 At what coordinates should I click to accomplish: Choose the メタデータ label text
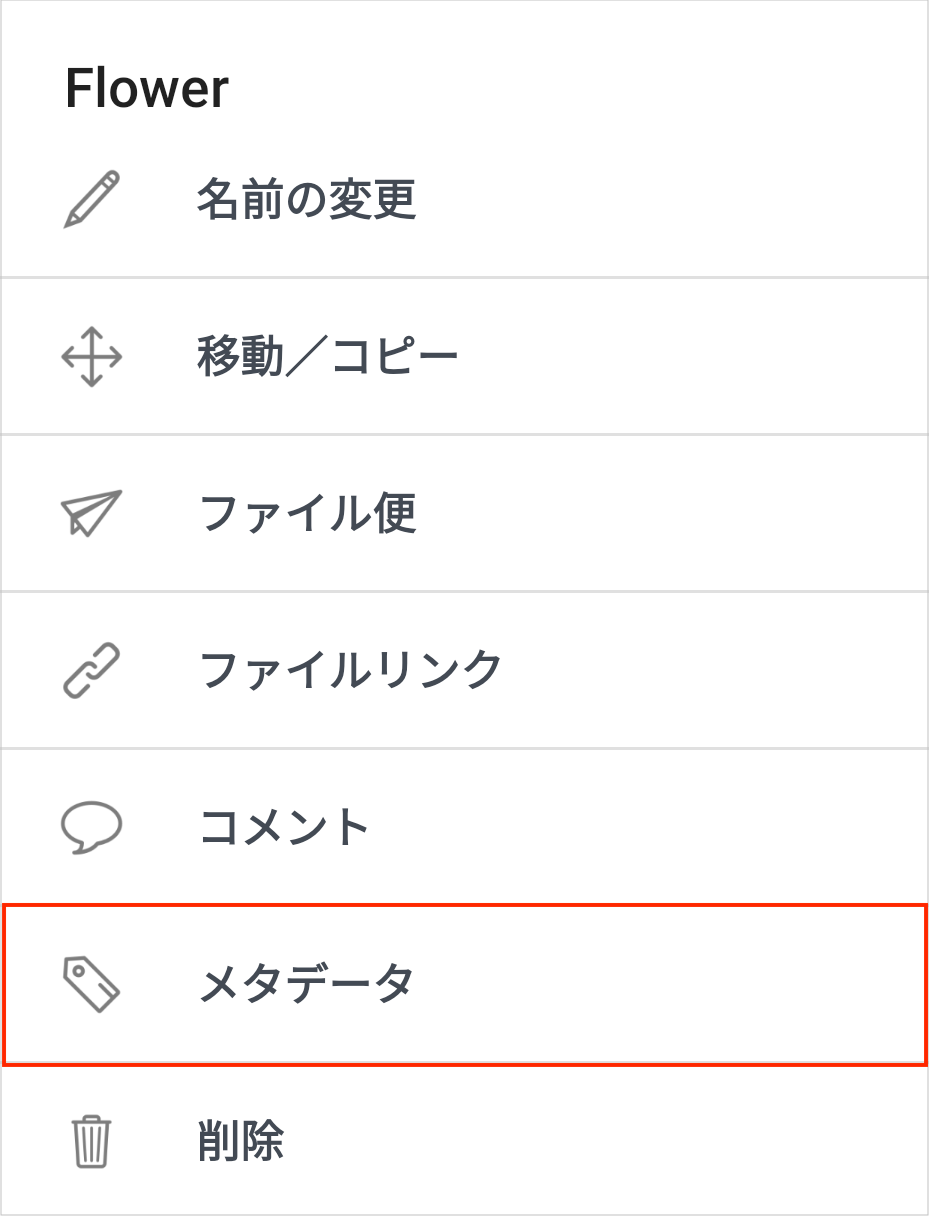pyautogui.click(x=306, y=984)
